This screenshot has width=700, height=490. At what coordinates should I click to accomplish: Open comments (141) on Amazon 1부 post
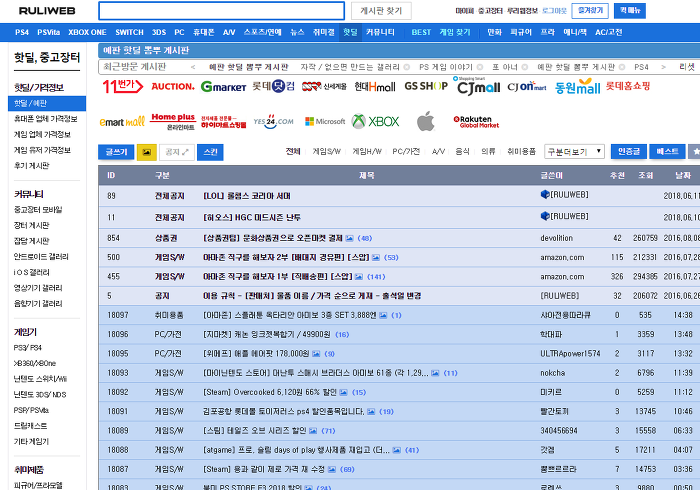tap(376, 277)
